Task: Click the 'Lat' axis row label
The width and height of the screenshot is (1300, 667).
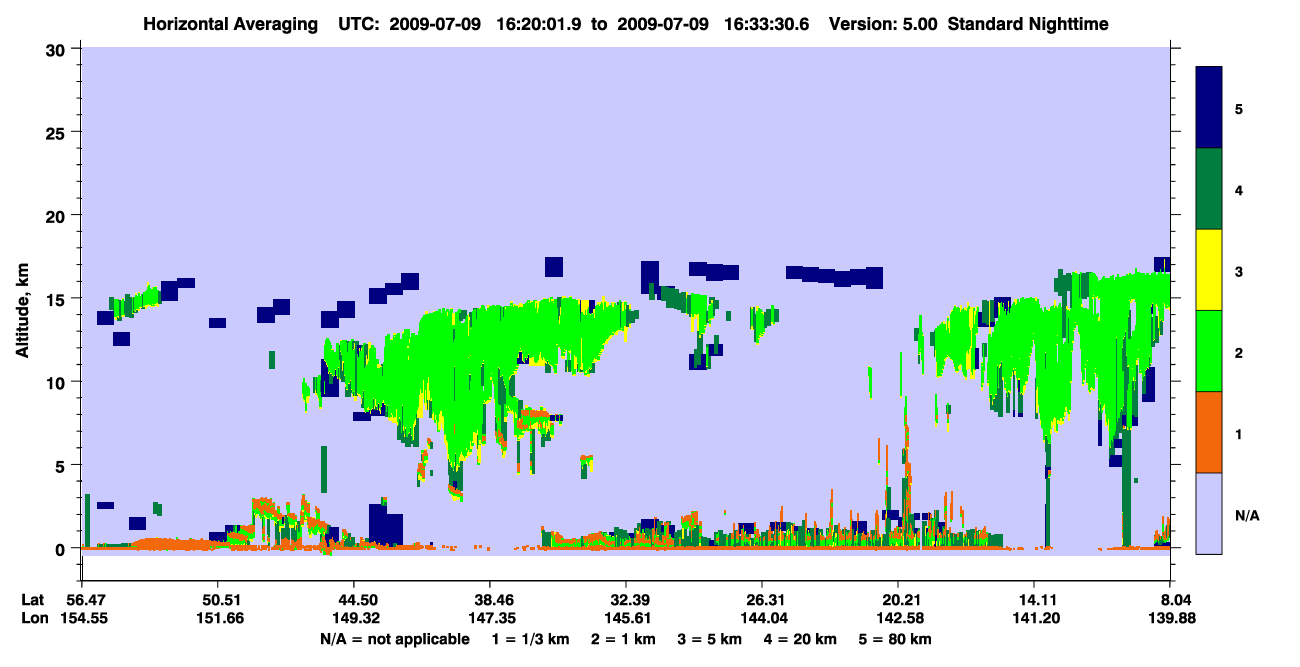Action: click(33, 599)
